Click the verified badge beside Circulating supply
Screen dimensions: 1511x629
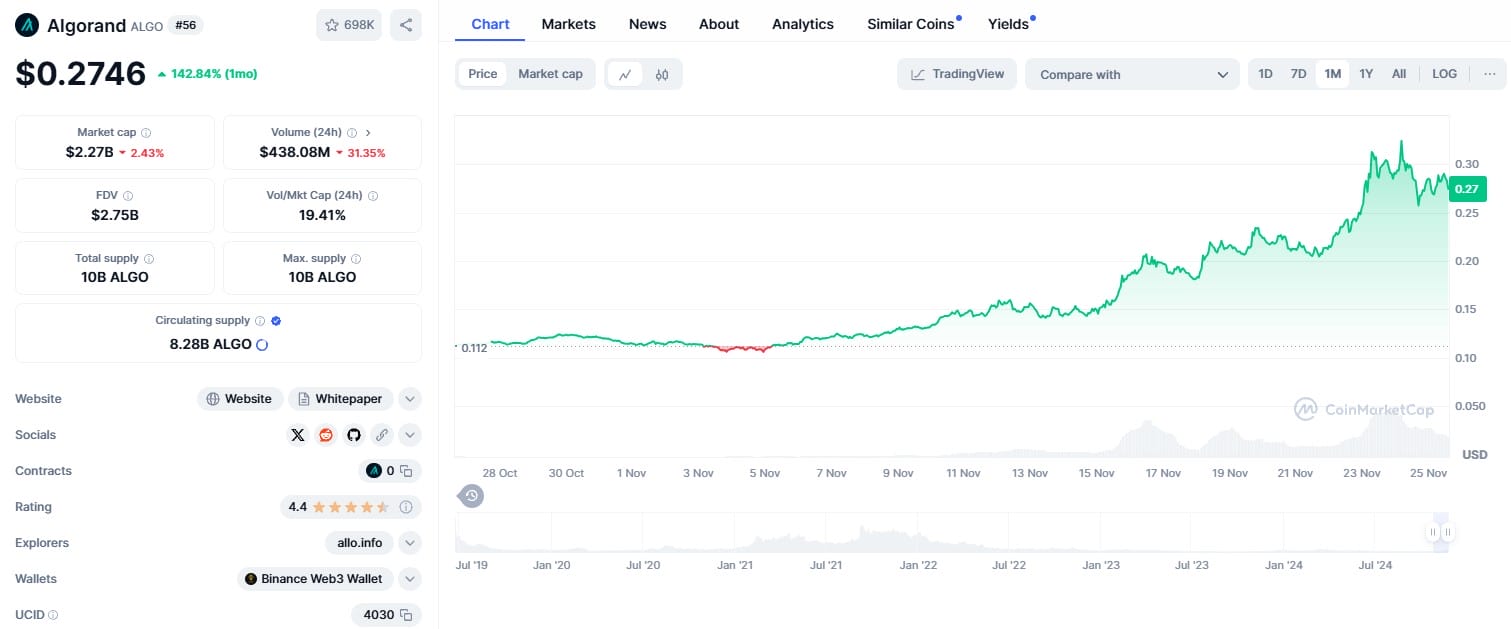276,321
